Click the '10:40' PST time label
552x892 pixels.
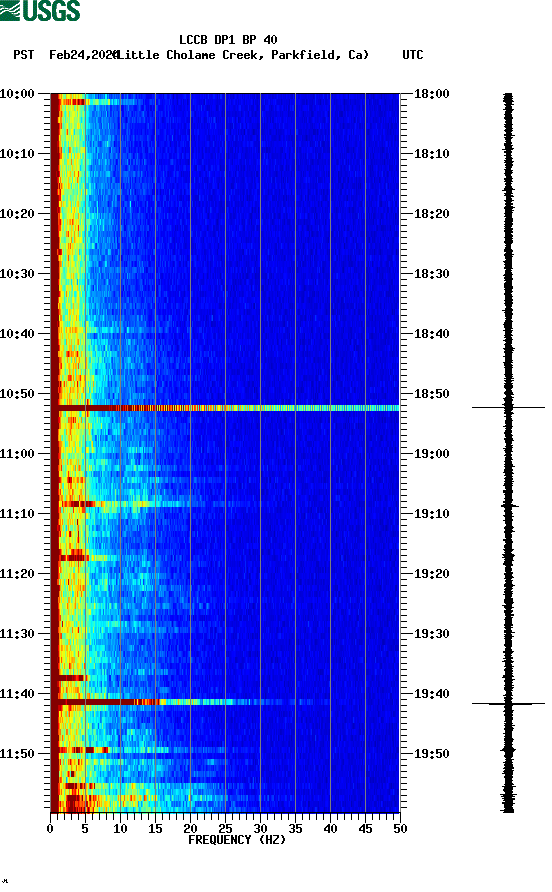17,334
